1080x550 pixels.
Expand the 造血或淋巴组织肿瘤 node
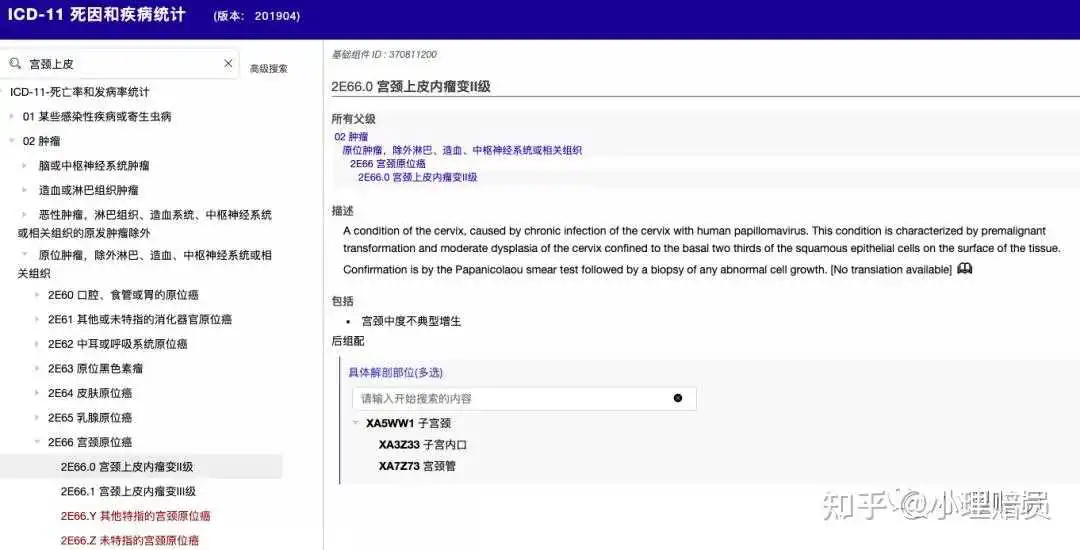click(x=25, y=190)
